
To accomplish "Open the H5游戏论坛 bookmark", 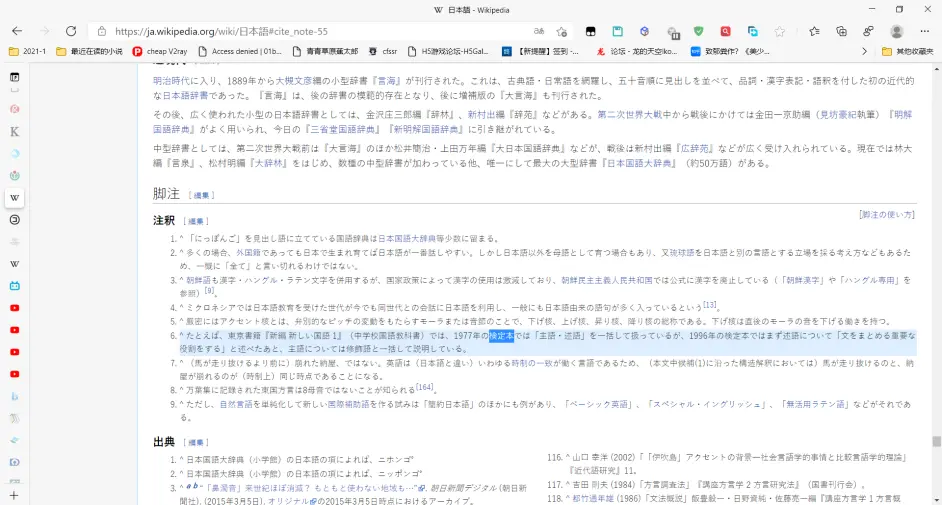I will click(448, 52).
